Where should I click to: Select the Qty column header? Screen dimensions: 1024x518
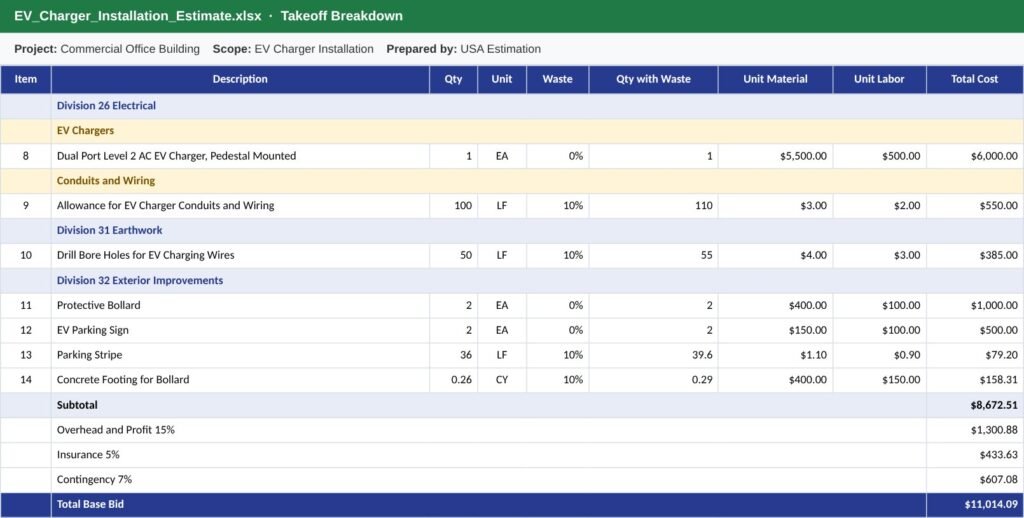click(x=453, y=79)
